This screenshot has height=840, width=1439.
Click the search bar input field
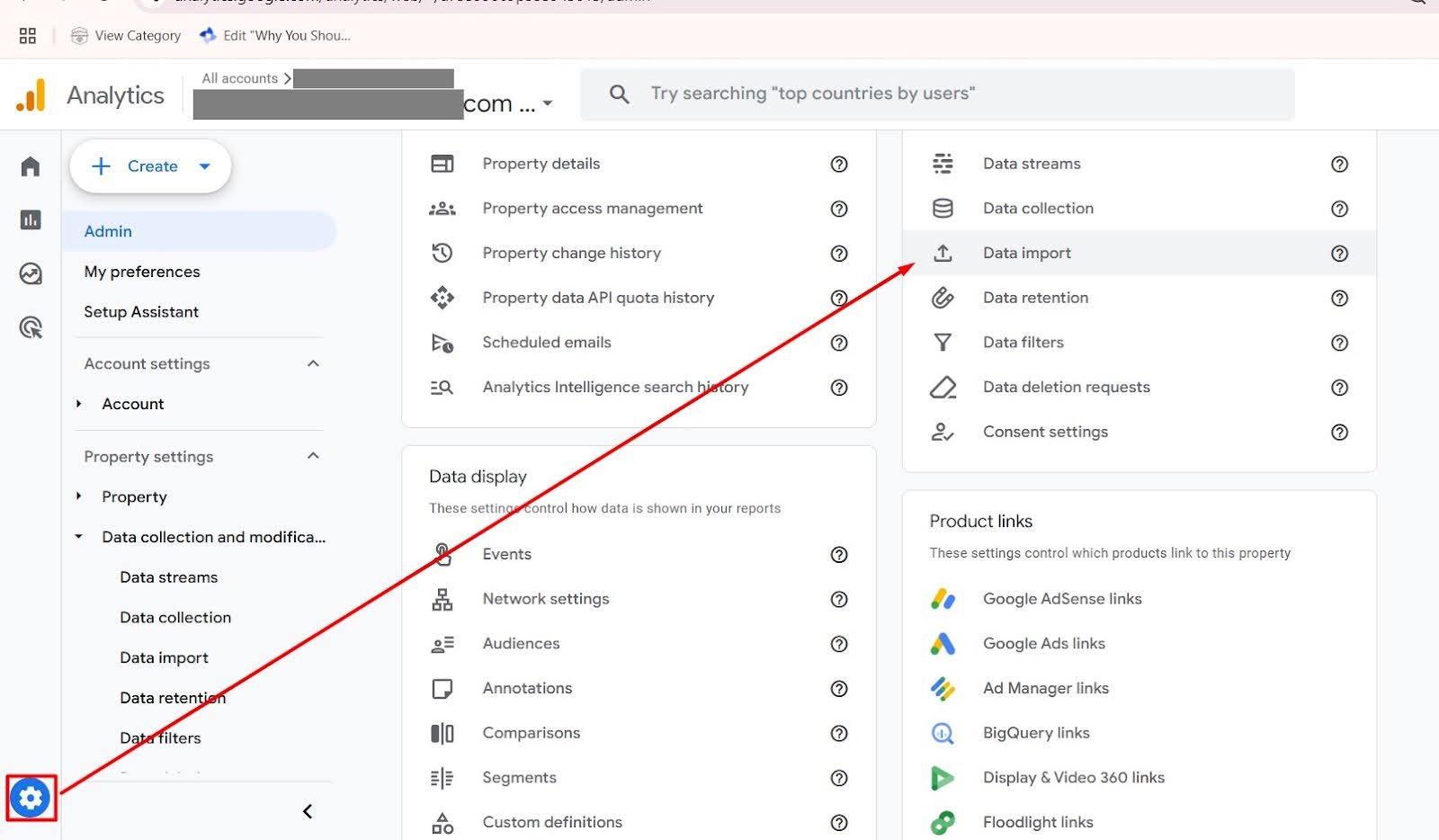tap(937, 94)
